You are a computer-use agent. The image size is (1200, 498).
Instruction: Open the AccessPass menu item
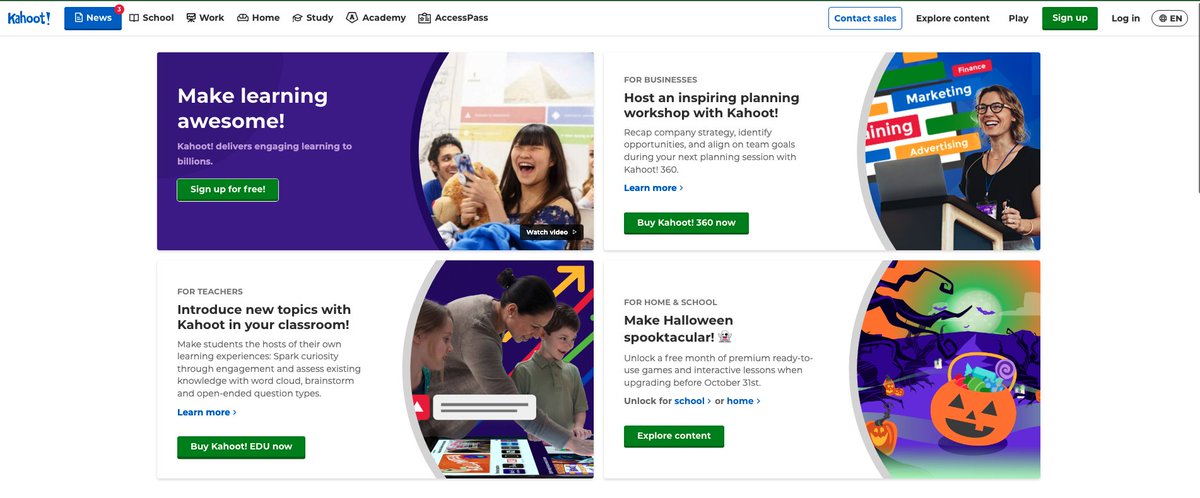click(453, 18)
